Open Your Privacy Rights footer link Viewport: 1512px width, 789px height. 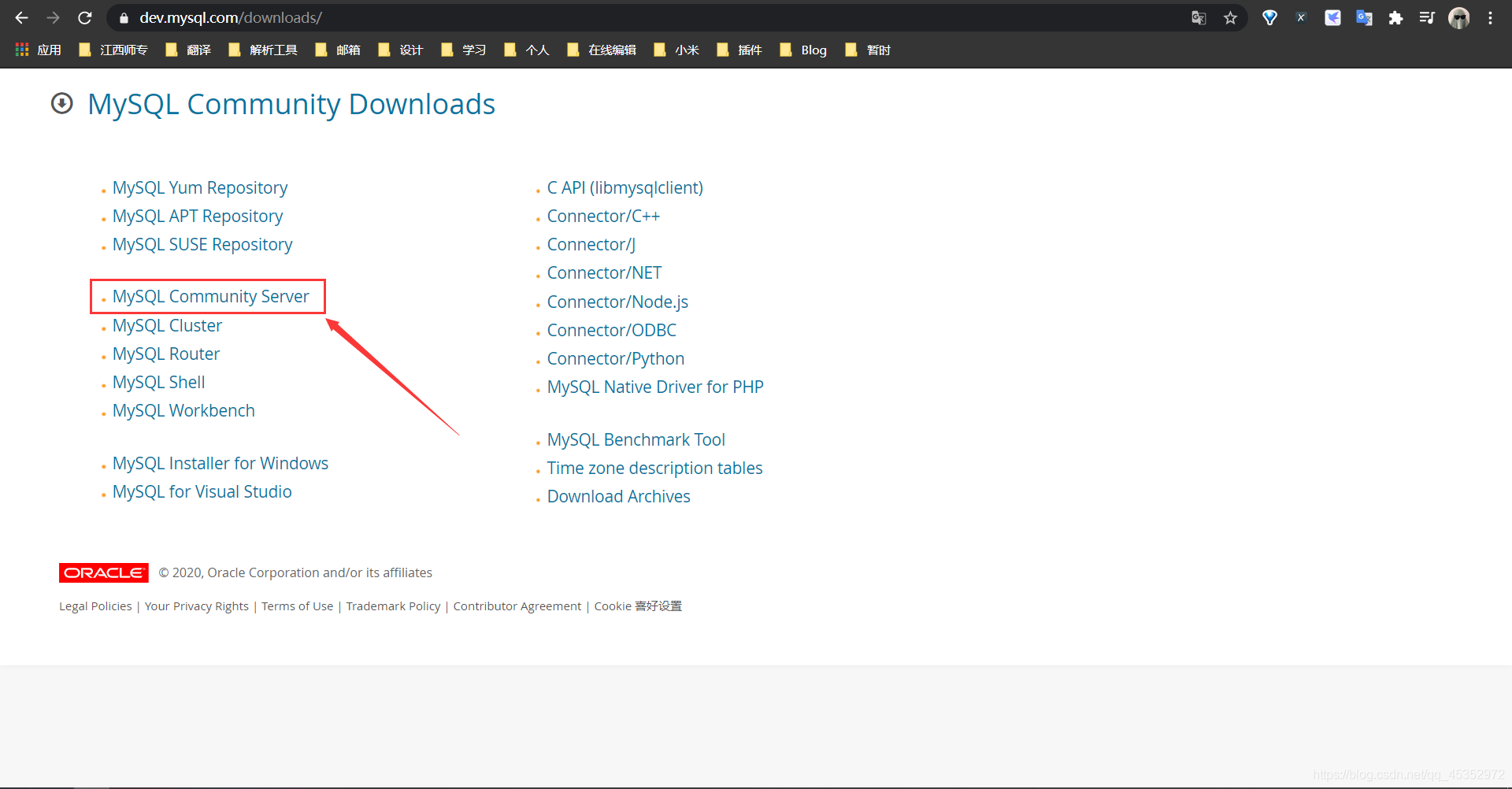click(197, 606)
